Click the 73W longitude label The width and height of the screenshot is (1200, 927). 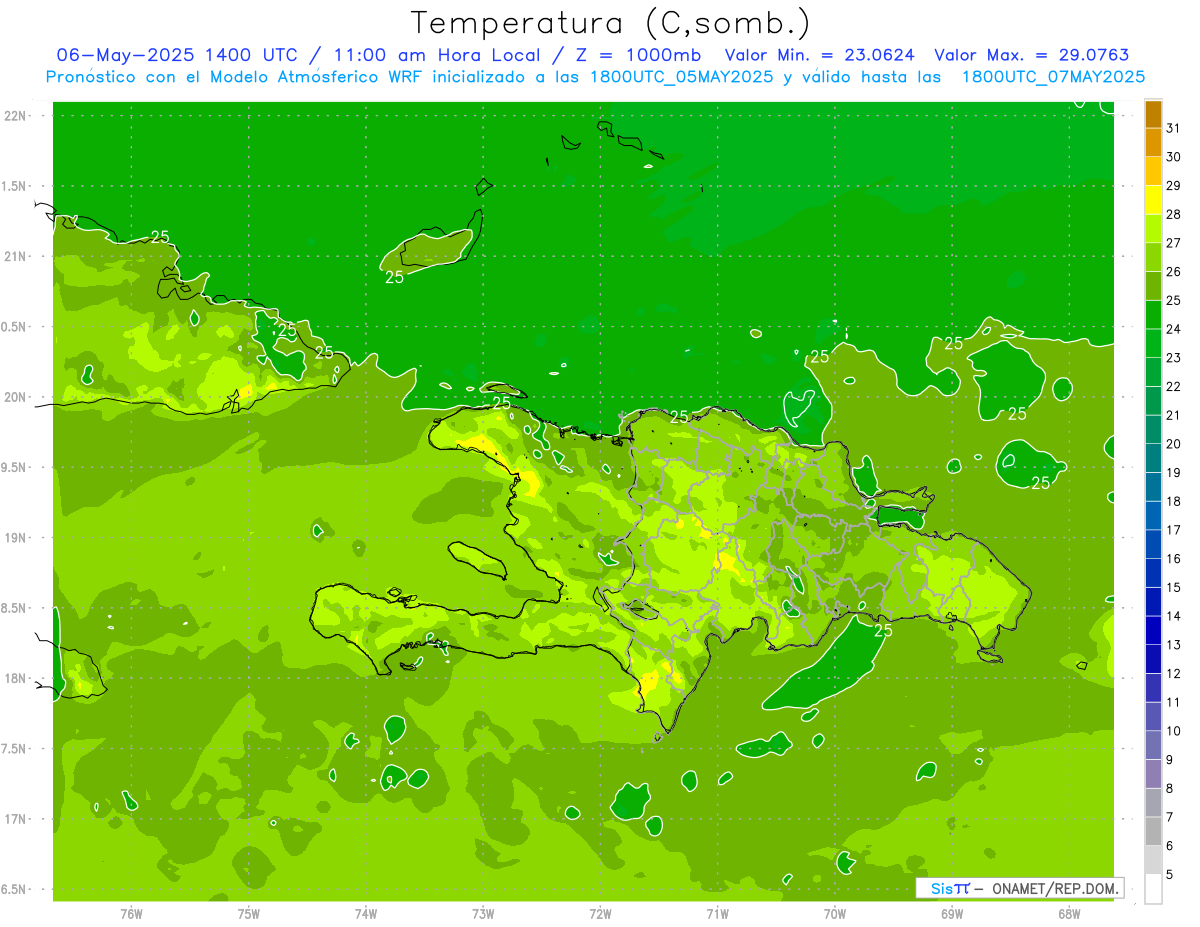tap(483, 913)
